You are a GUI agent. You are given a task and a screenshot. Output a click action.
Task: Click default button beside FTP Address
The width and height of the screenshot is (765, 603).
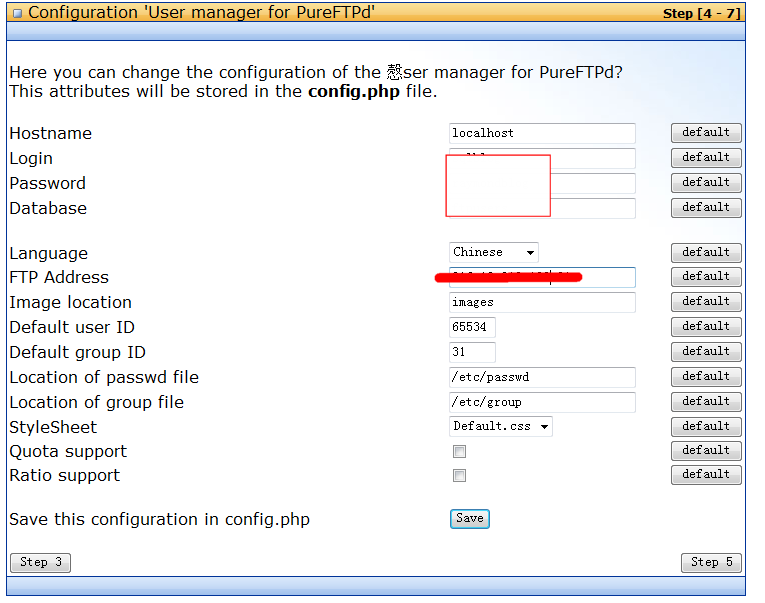(706, 277)
